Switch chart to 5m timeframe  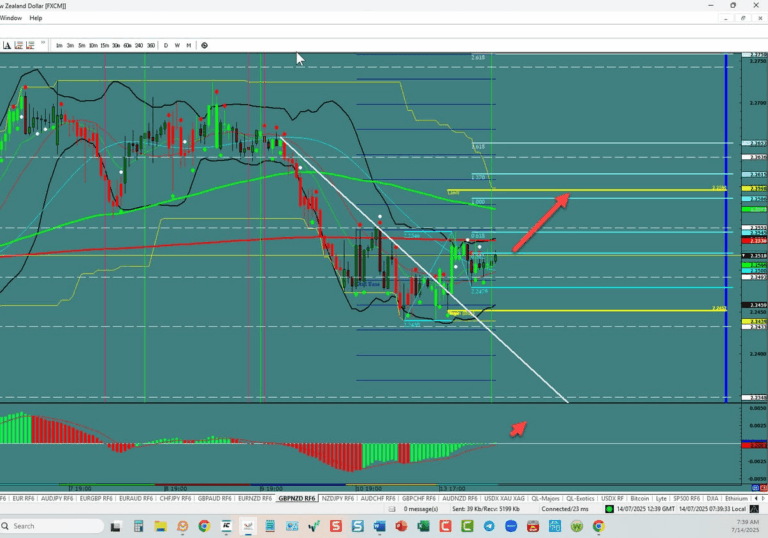82,46
